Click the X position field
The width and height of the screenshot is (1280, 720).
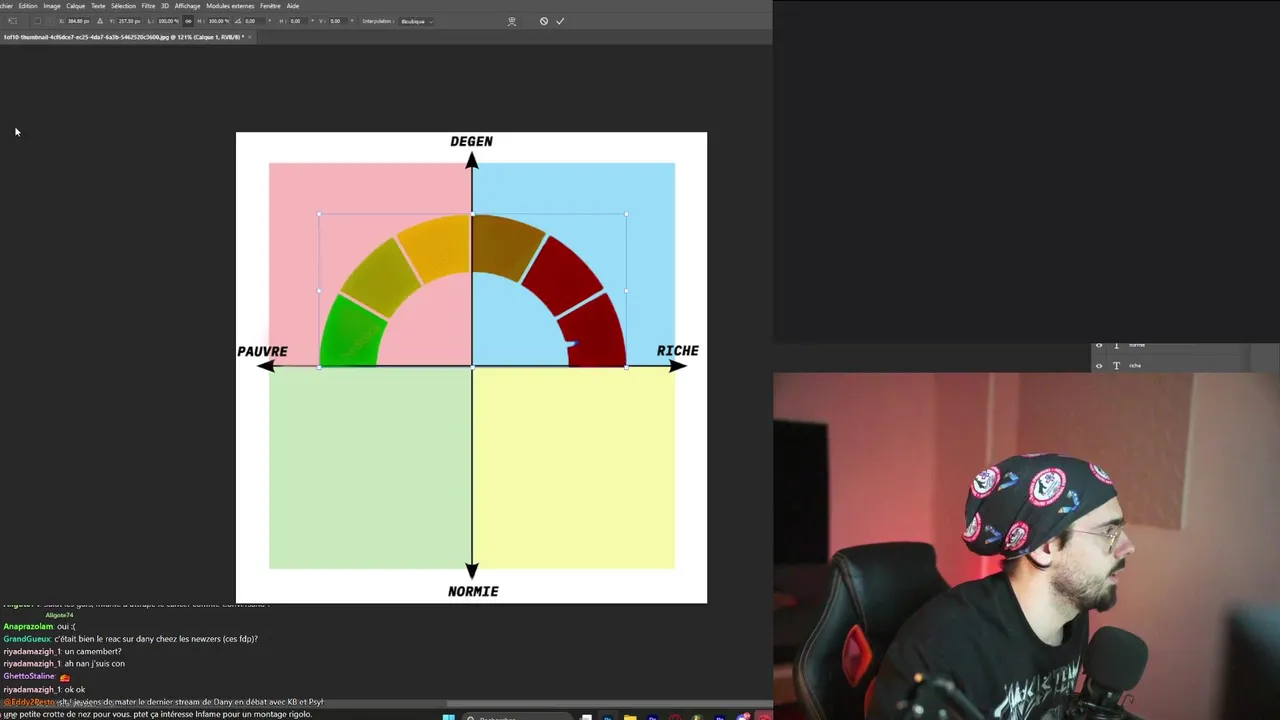78,21
